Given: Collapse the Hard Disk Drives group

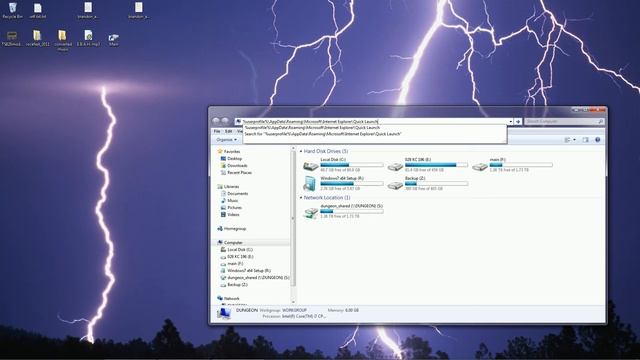Looking at the screenshot, I should (x=301, y=151).
